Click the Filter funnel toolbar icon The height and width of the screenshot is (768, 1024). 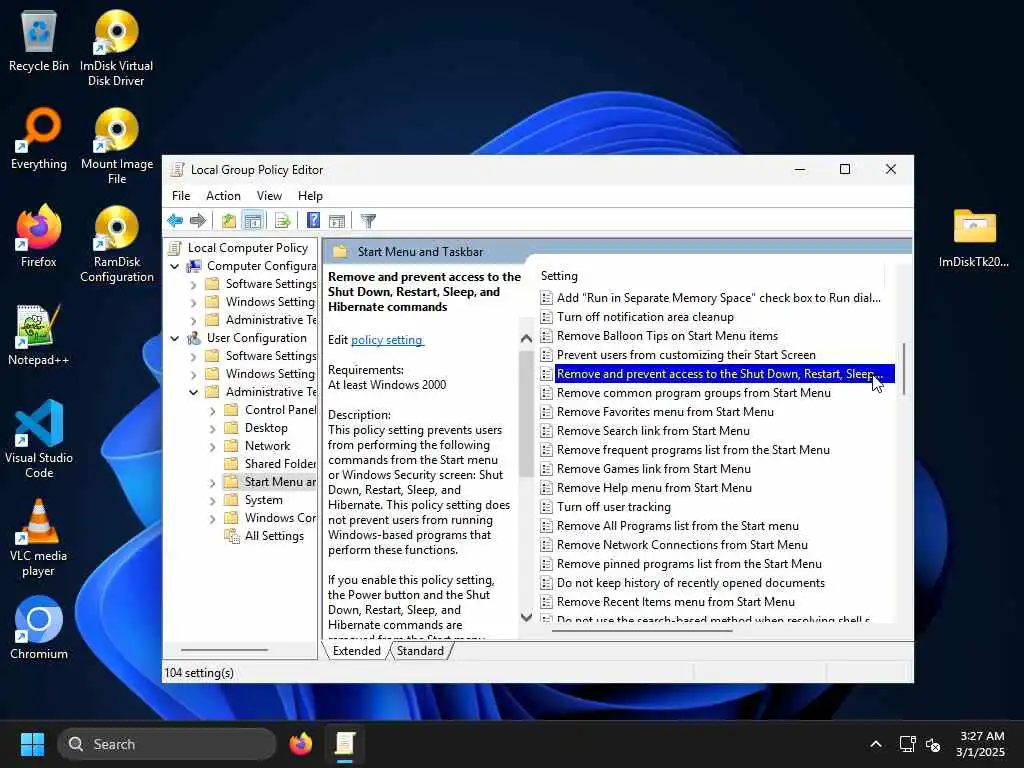pyautogui.click(x=368, y=221)
